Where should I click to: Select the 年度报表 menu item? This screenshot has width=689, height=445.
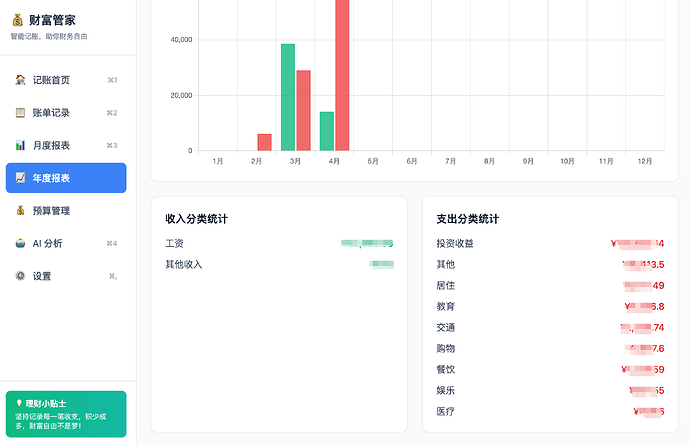66,178
